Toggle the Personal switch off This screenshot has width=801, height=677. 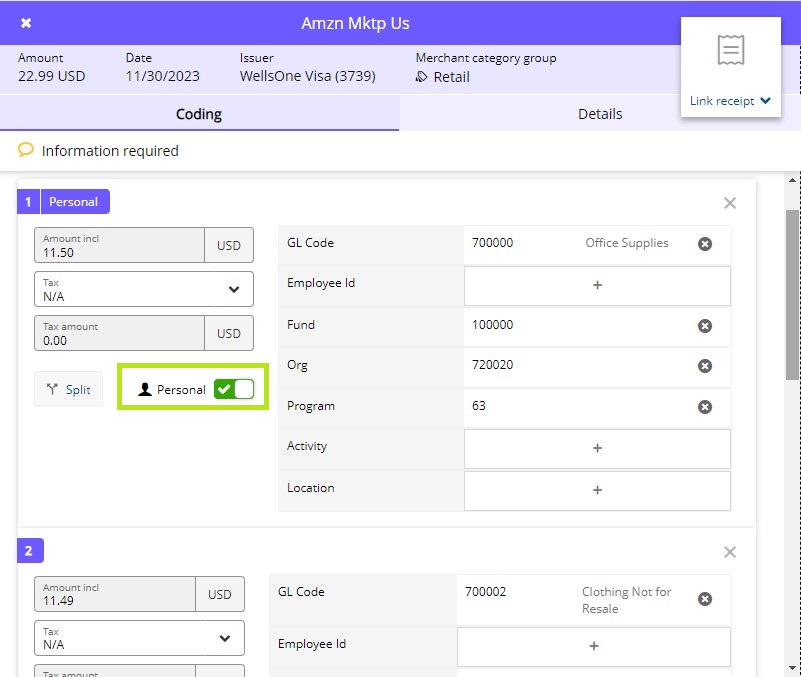tap(234, 389)
